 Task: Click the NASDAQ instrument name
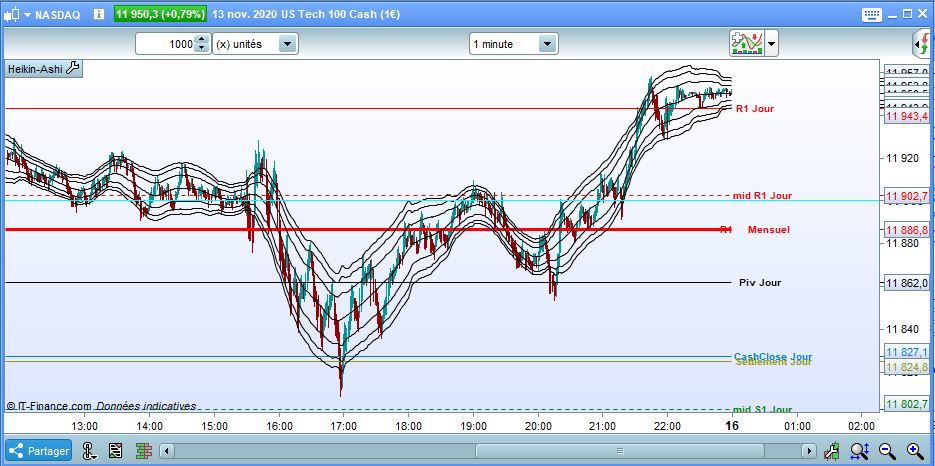(58, 15)
